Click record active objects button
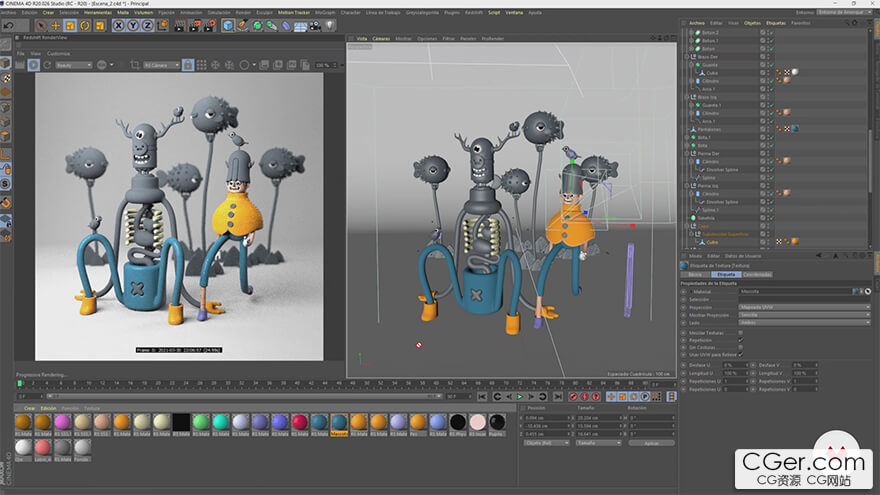880x495 pixels. (573, 397)
